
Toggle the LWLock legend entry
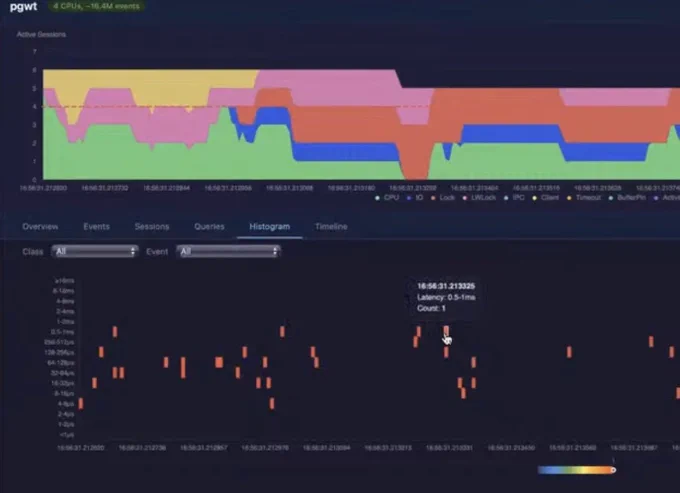[x=479, y=198]
